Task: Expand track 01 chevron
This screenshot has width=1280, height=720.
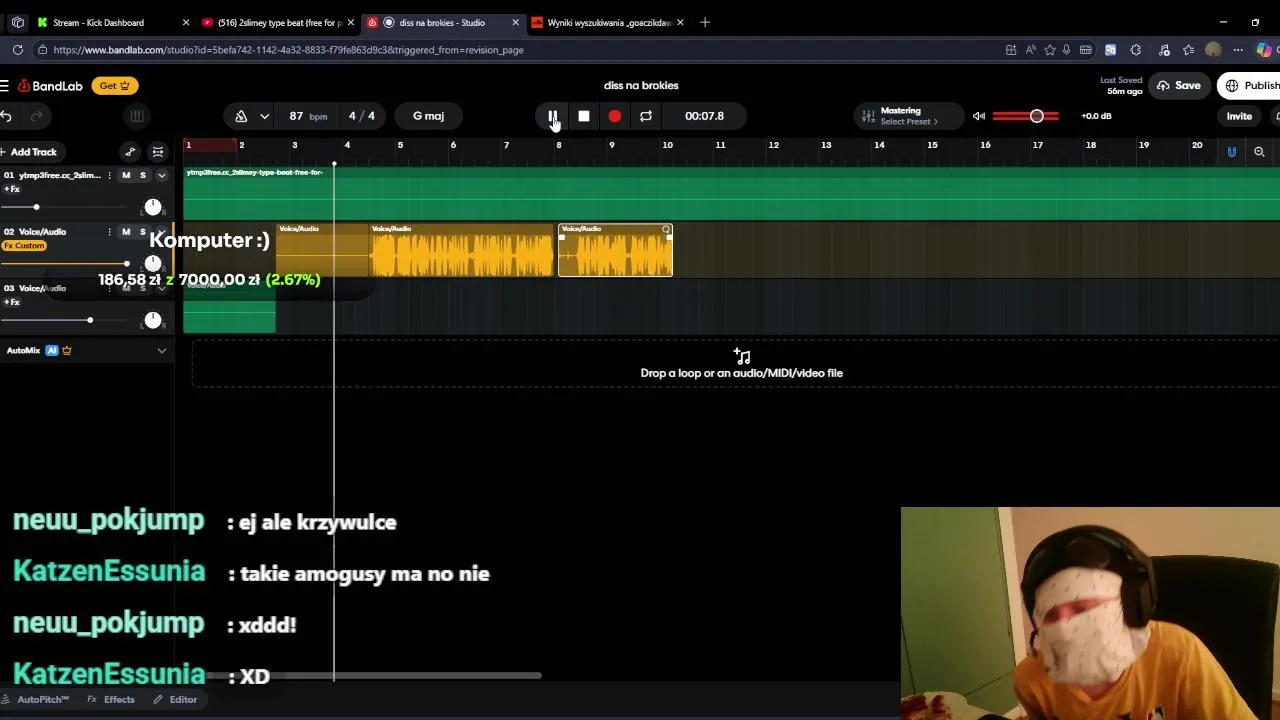Action: click(161, 176)
